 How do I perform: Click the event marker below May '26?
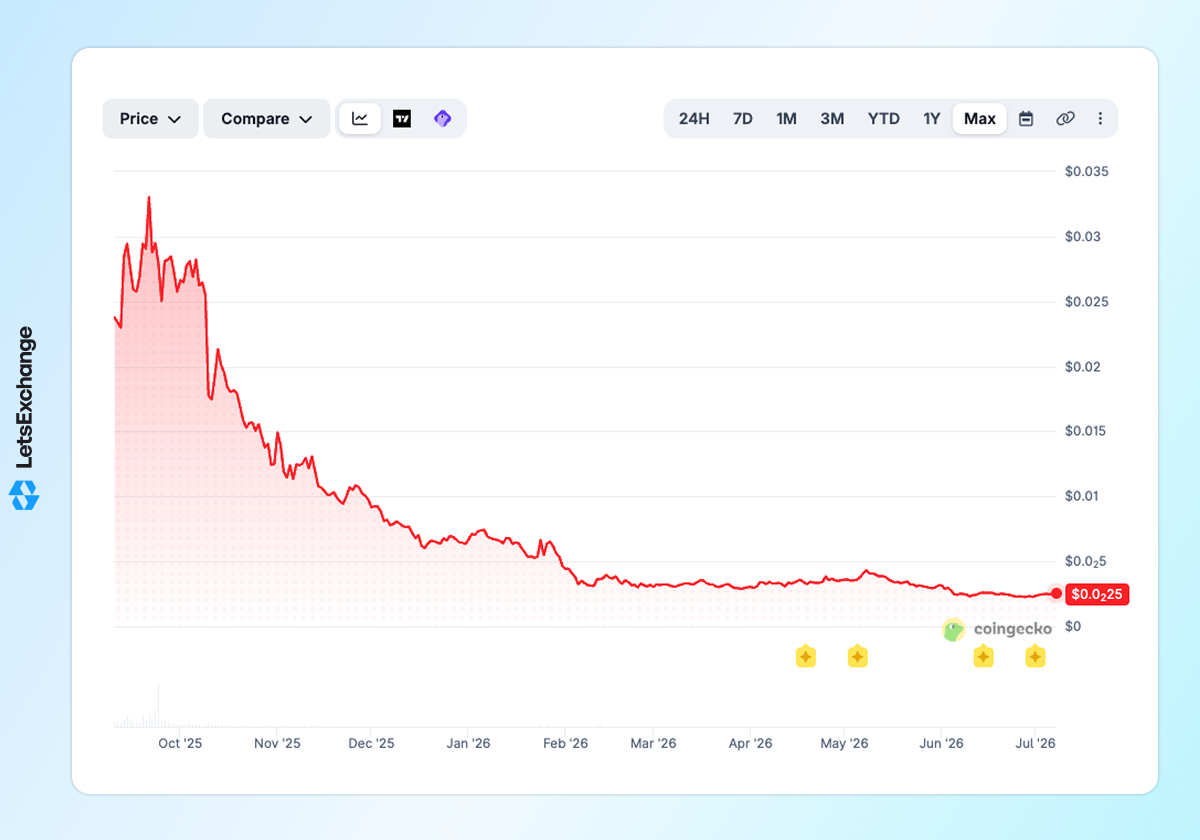(x=857, y=657)
